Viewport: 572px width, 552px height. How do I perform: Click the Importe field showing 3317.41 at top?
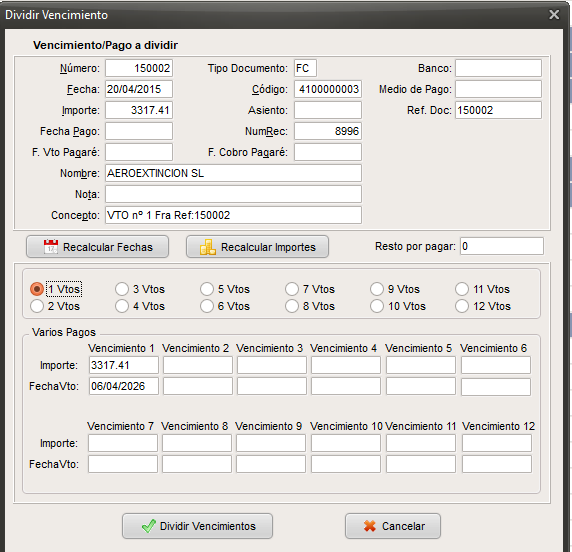coord(139,110)
